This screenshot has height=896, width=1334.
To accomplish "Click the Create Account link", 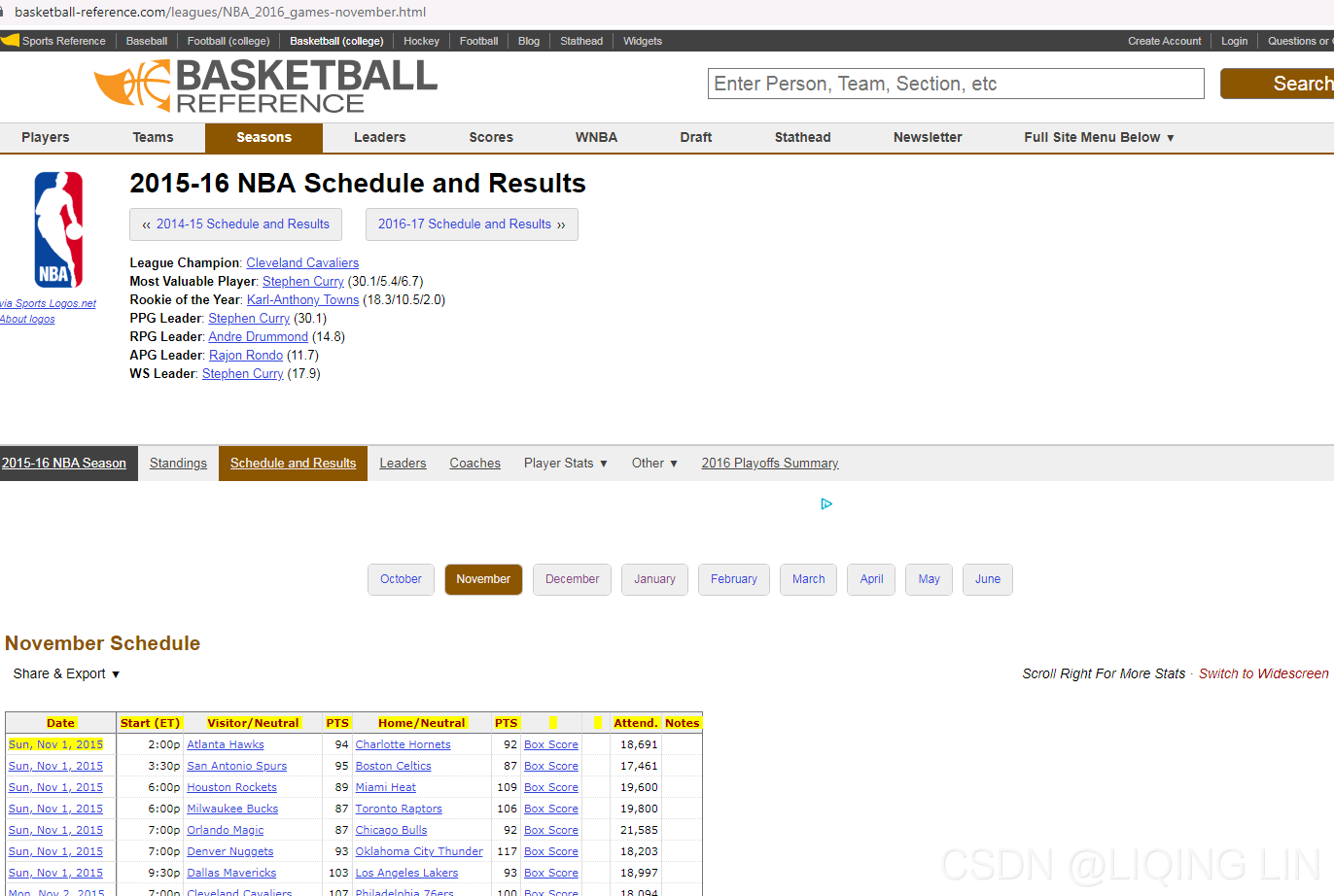I will coord(1164,41).
